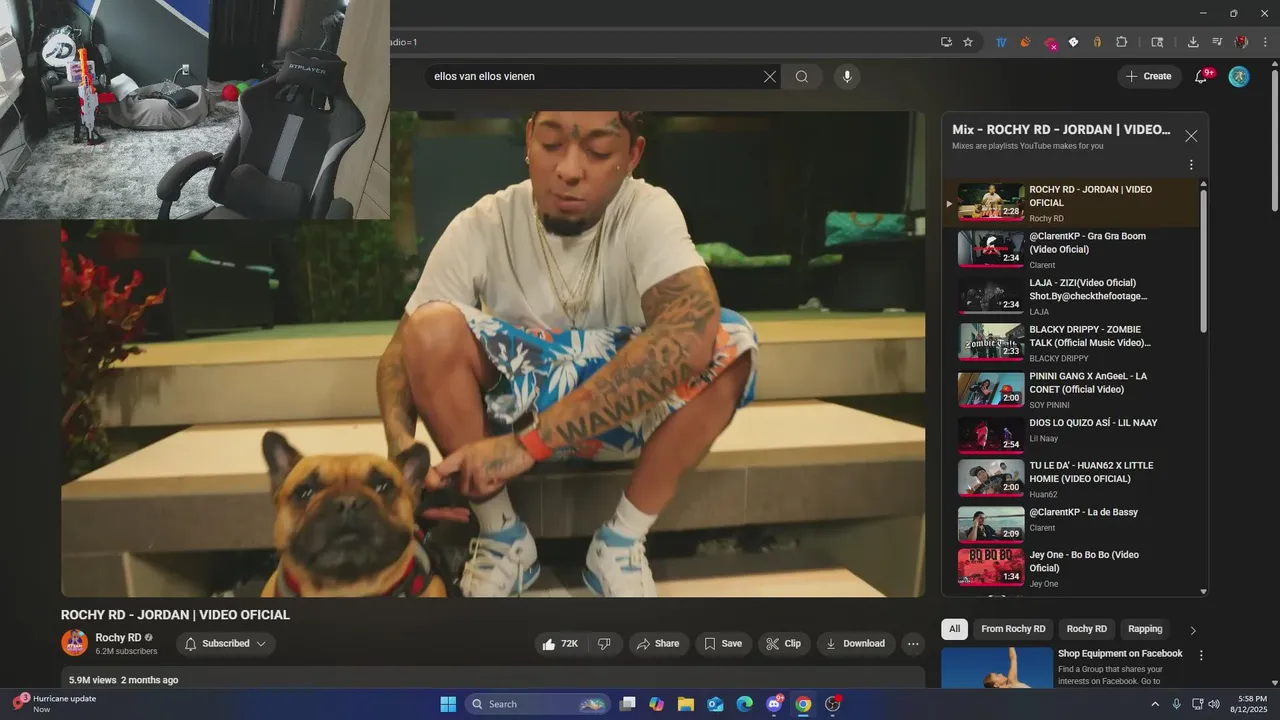Open Rochy RD channel name link
Image resolution: width=1280 pixels, height=720 pixels.
coord(118,638)
